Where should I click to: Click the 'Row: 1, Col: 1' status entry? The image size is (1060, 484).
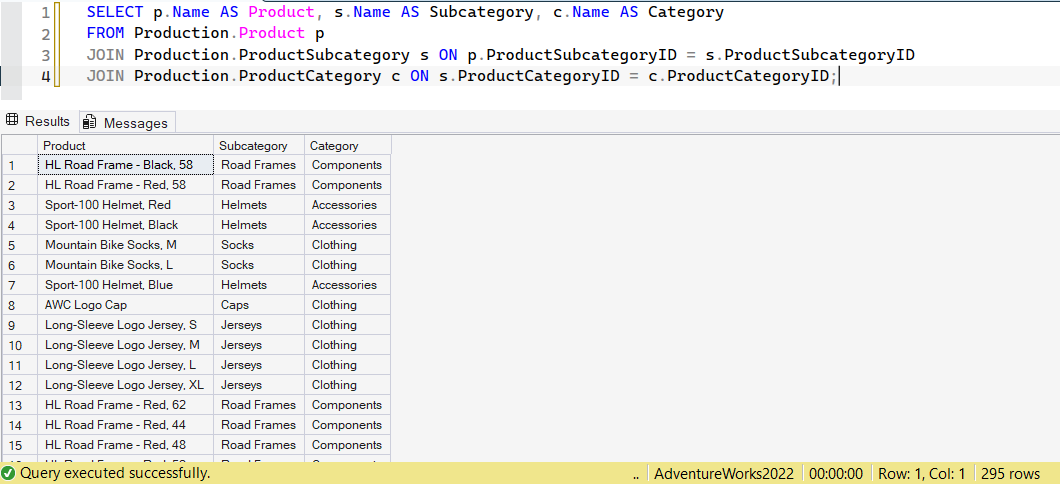pyautogui.click(x=922, y=473)
